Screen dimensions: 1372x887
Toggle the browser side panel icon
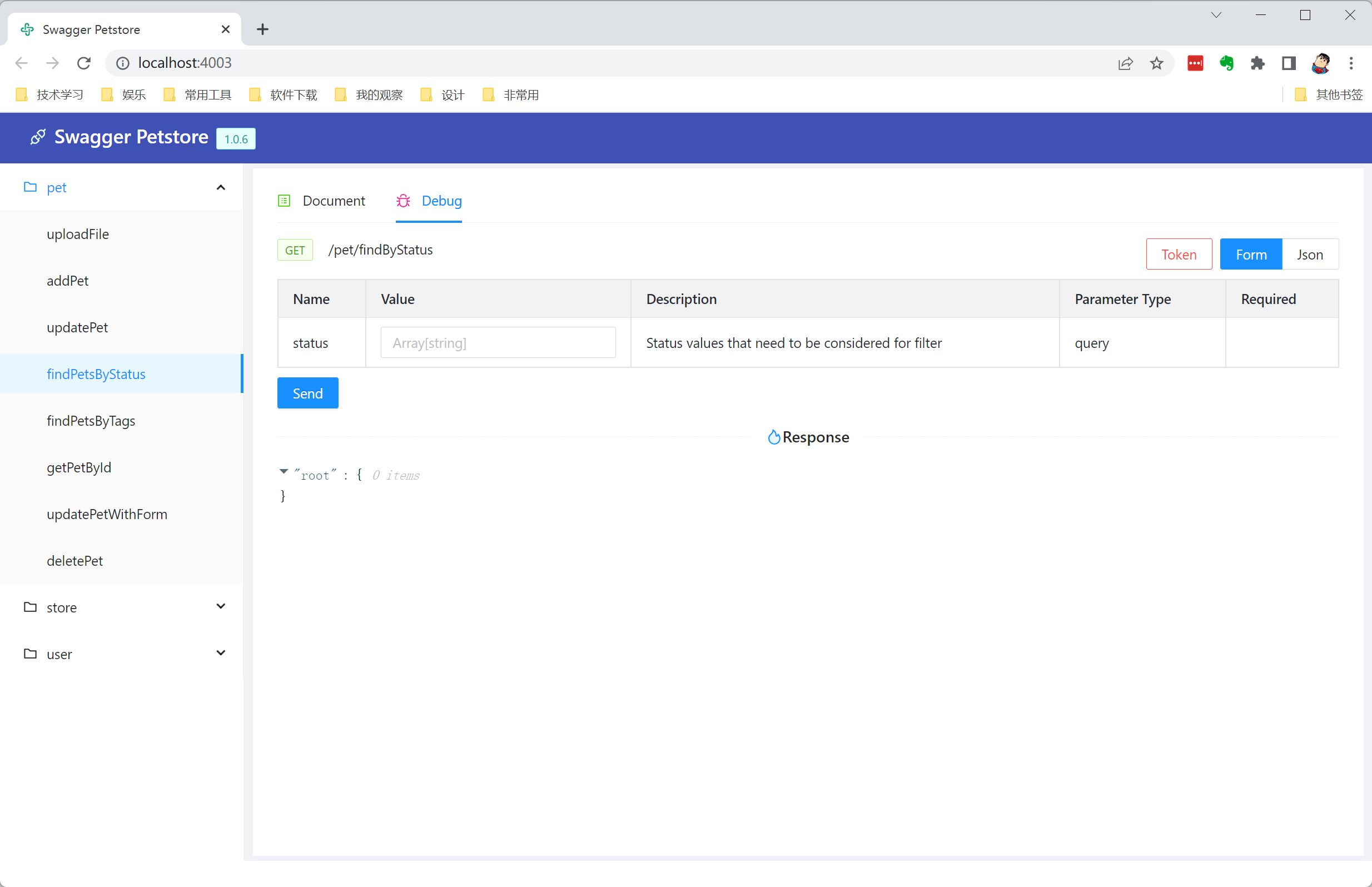click(1289, 63)
